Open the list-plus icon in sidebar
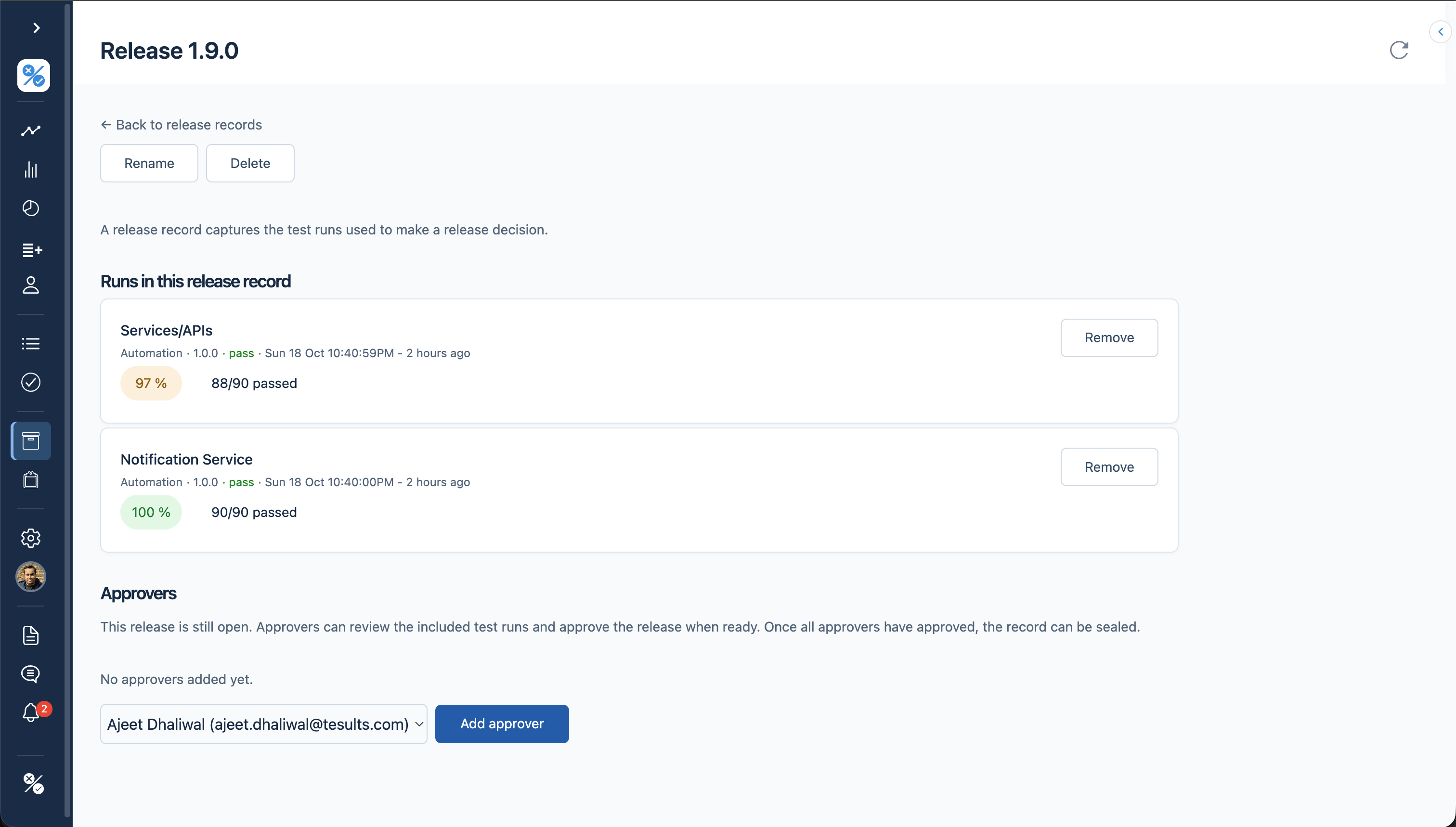The image size is (1456, 827). pyautogui.click(x=32, y=250)
